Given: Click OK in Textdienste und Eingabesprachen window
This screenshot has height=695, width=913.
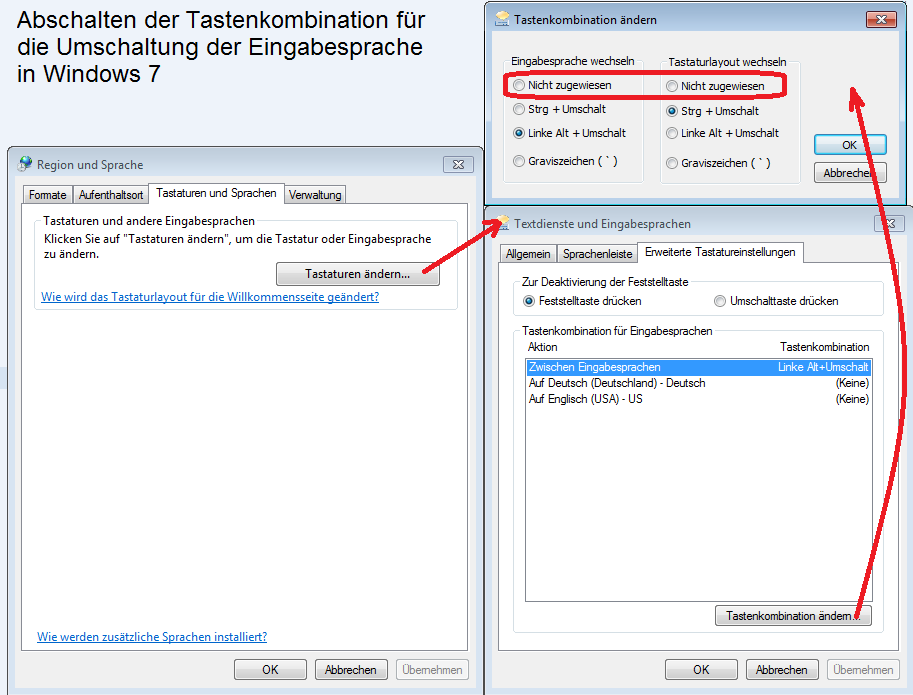Looking at the screenshot, I should tap(701, 670).
